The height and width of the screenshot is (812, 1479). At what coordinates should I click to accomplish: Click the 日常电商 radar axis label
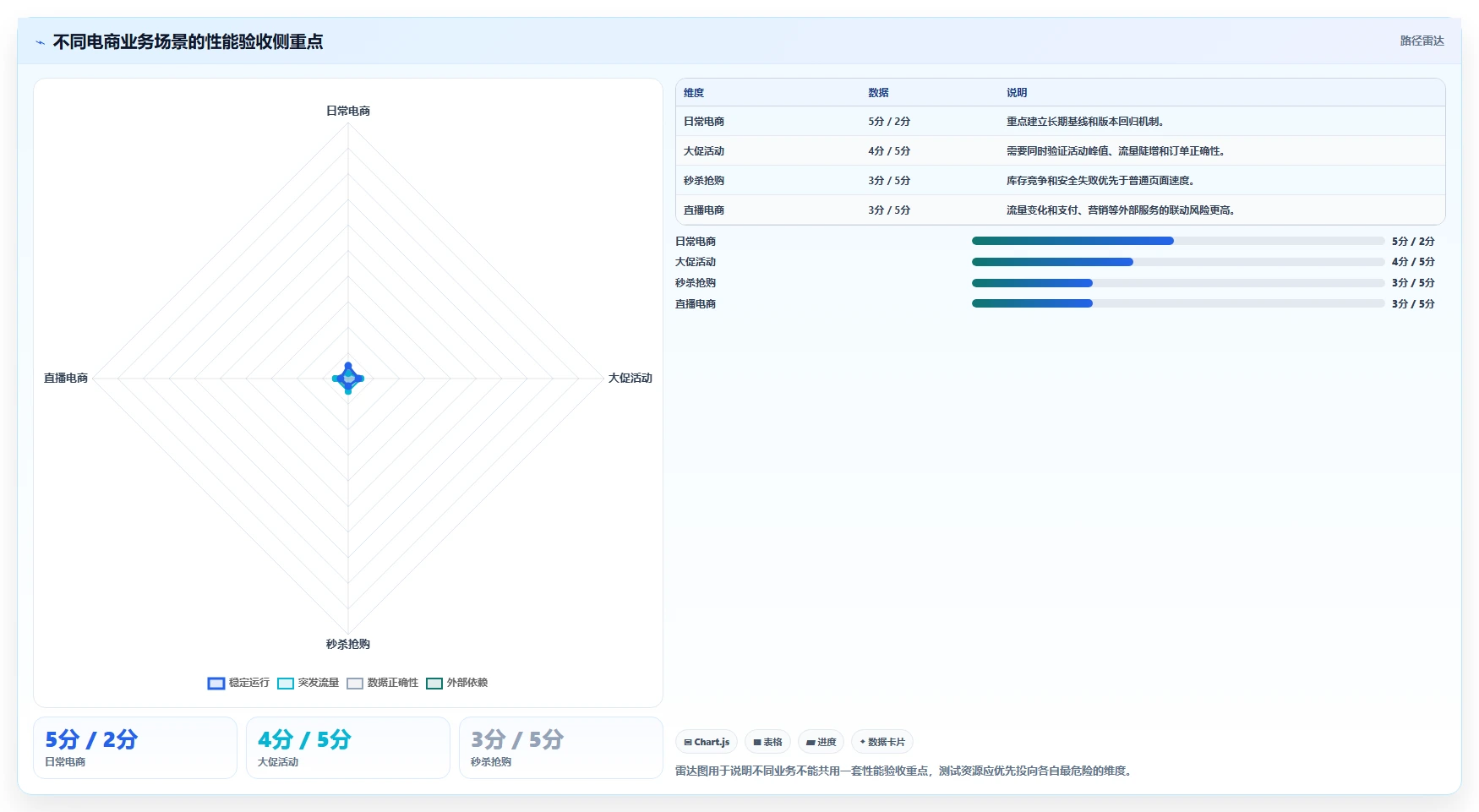pyautogui.click(x=348, y=111)
